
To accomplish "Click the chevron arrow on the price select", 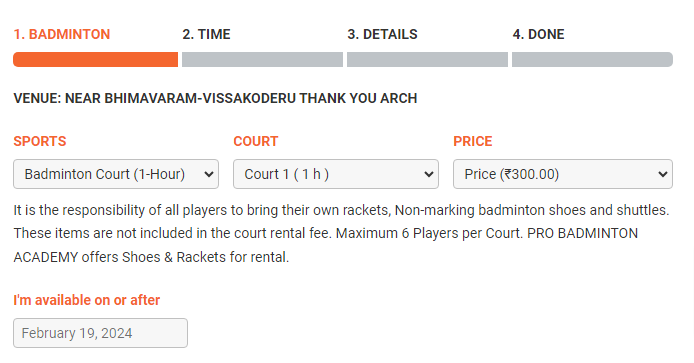I will pyautogui.click(x=663, y=174).
